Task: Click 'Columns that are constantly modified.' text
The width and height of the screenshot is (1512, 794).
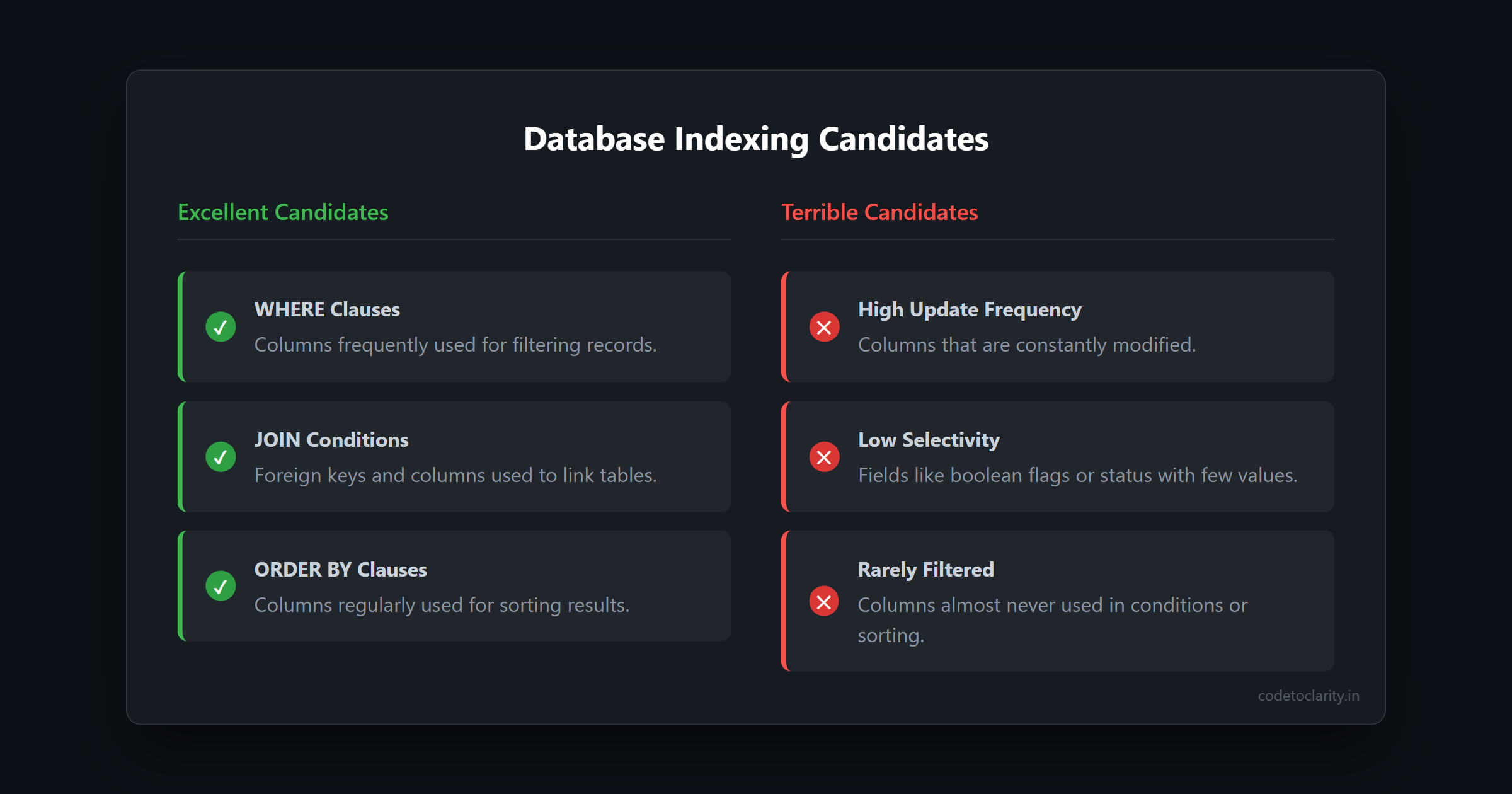Action: point(1027,345)
